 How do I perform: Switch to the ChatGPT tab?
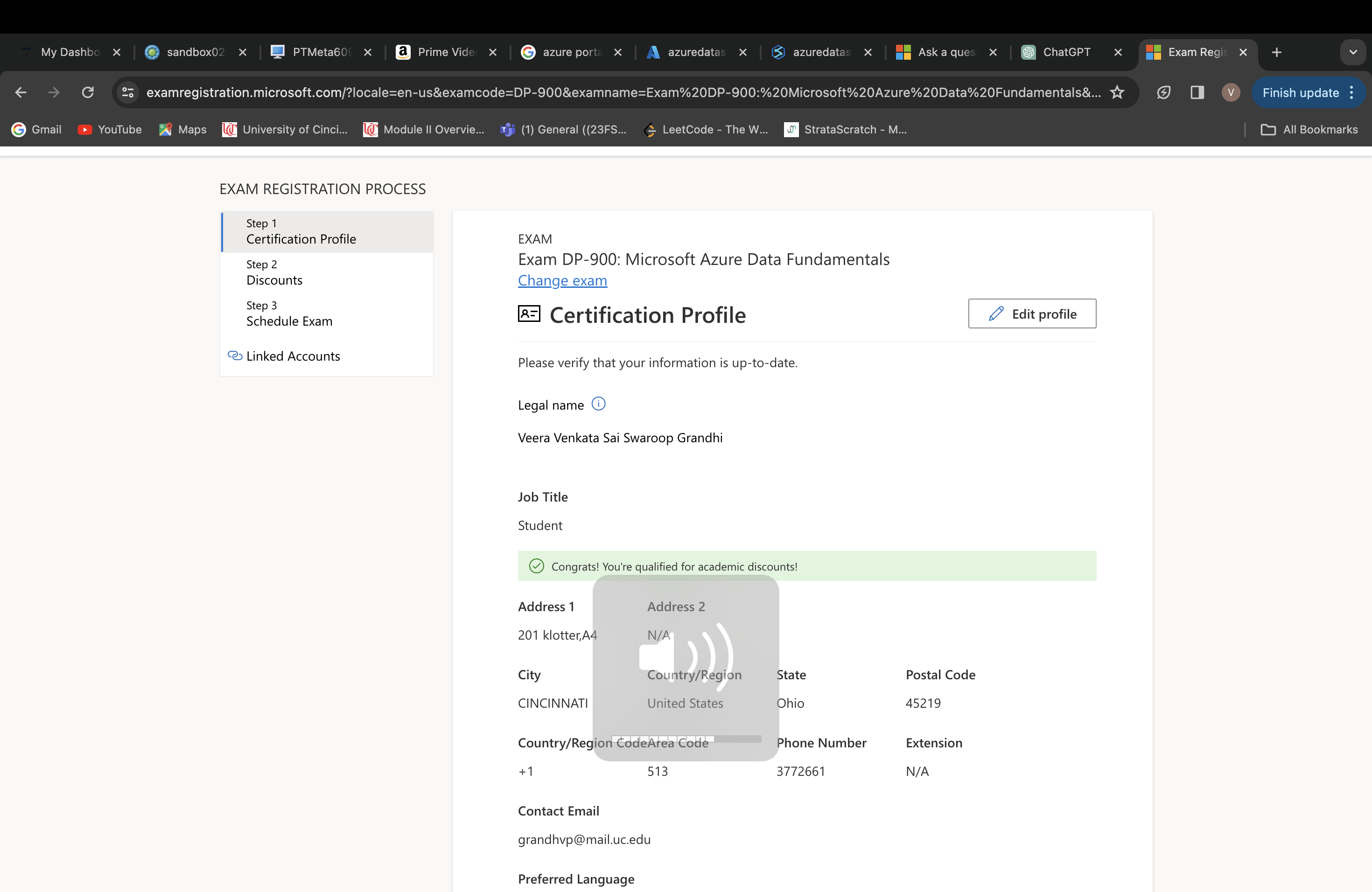[1066, 52]
